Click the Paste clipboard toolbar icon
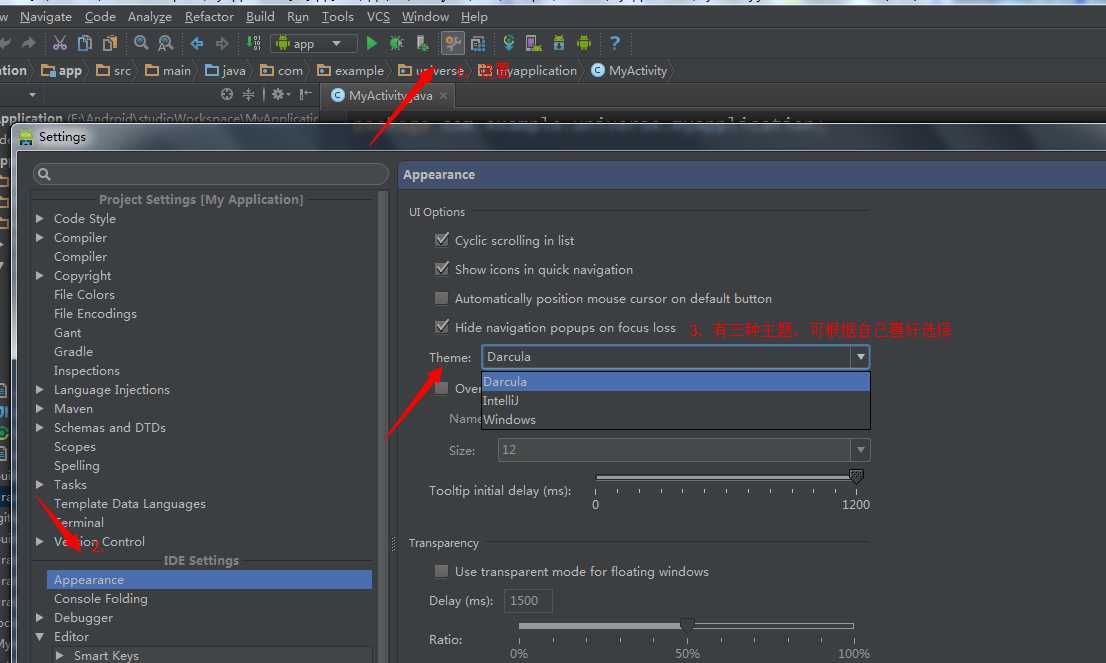Image resolution: width=1106 pixels, height=663 pixels. 110,44
